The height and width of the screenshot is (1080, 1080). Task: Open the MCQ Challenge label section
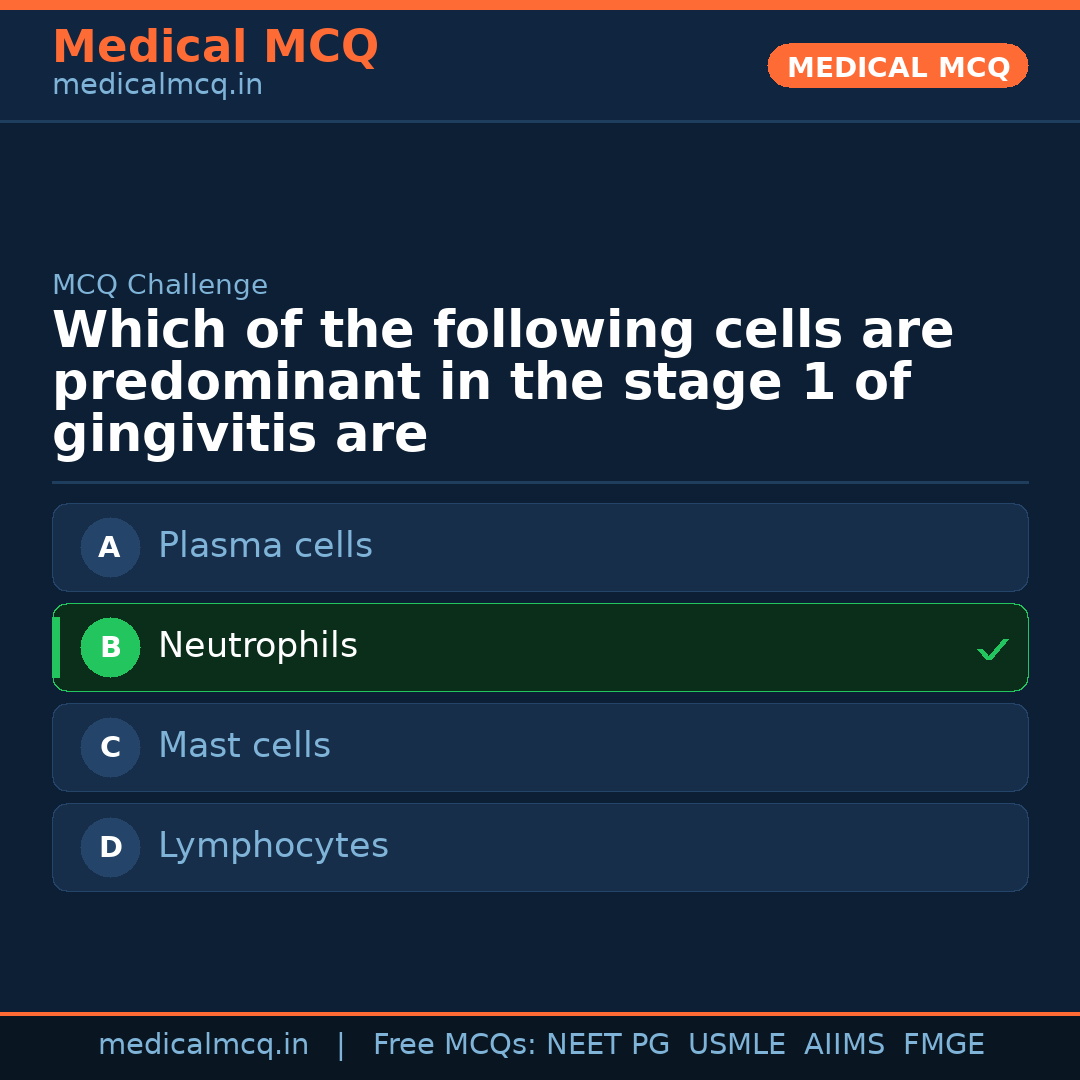coord(160,285)
